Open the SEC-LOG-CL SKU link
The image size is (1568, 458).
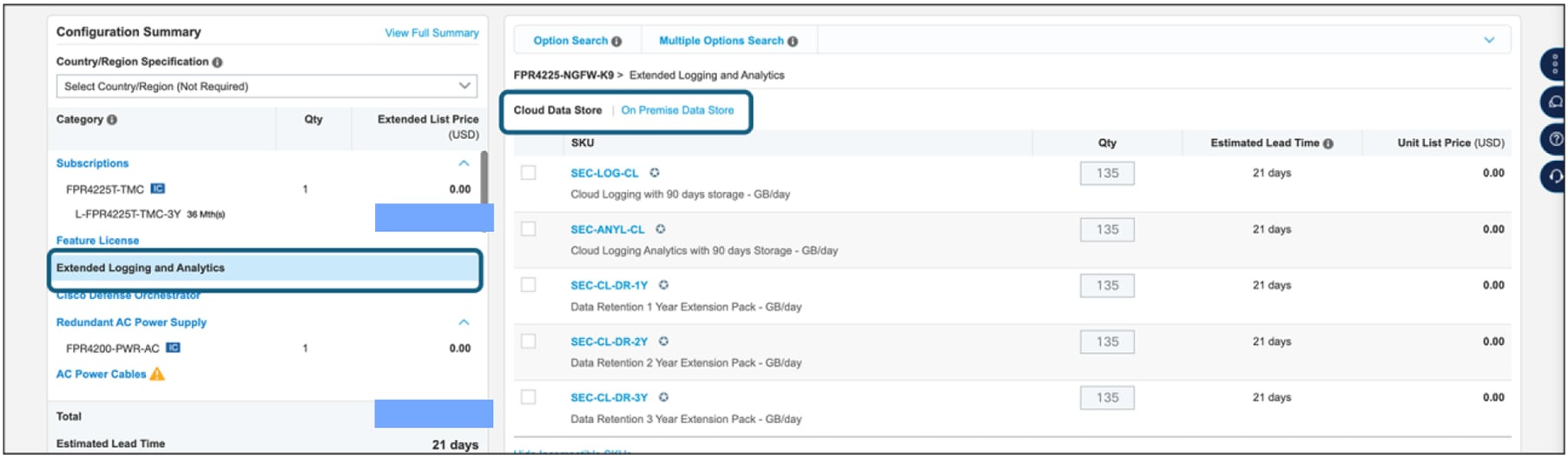604,174
